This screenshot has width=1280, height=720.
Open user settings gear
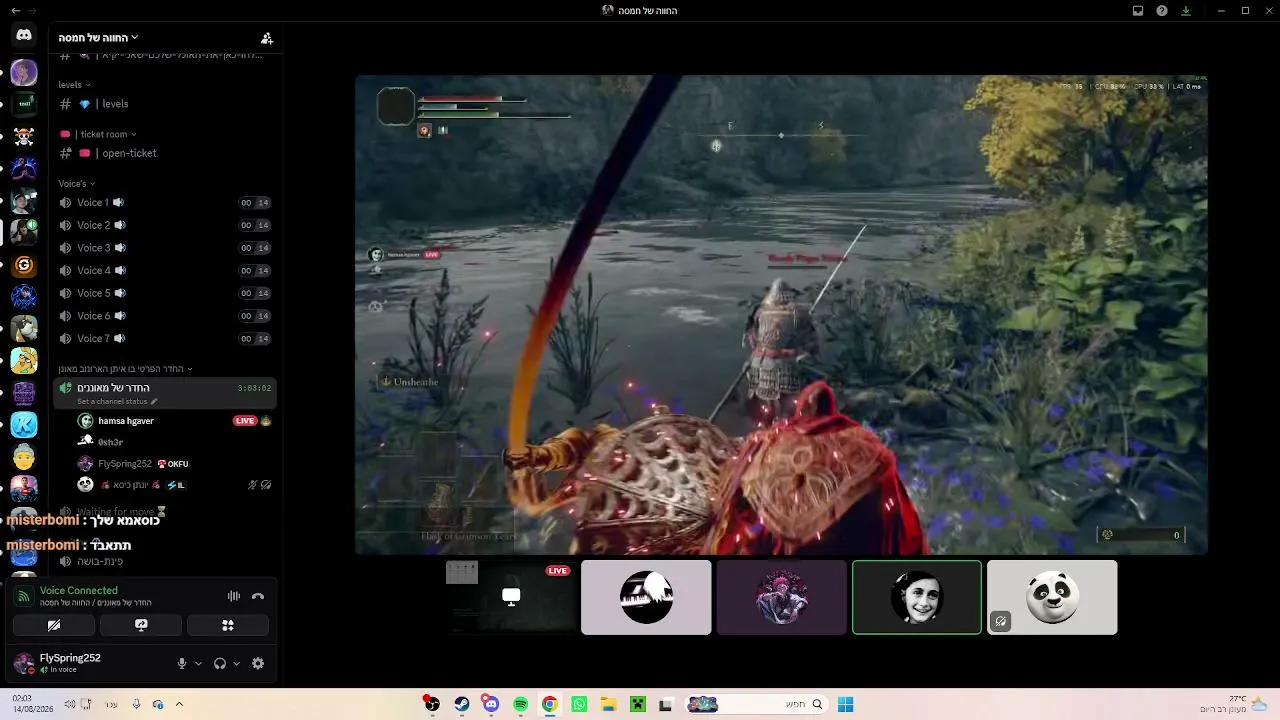pyautogui.click(x=258, y=663)
